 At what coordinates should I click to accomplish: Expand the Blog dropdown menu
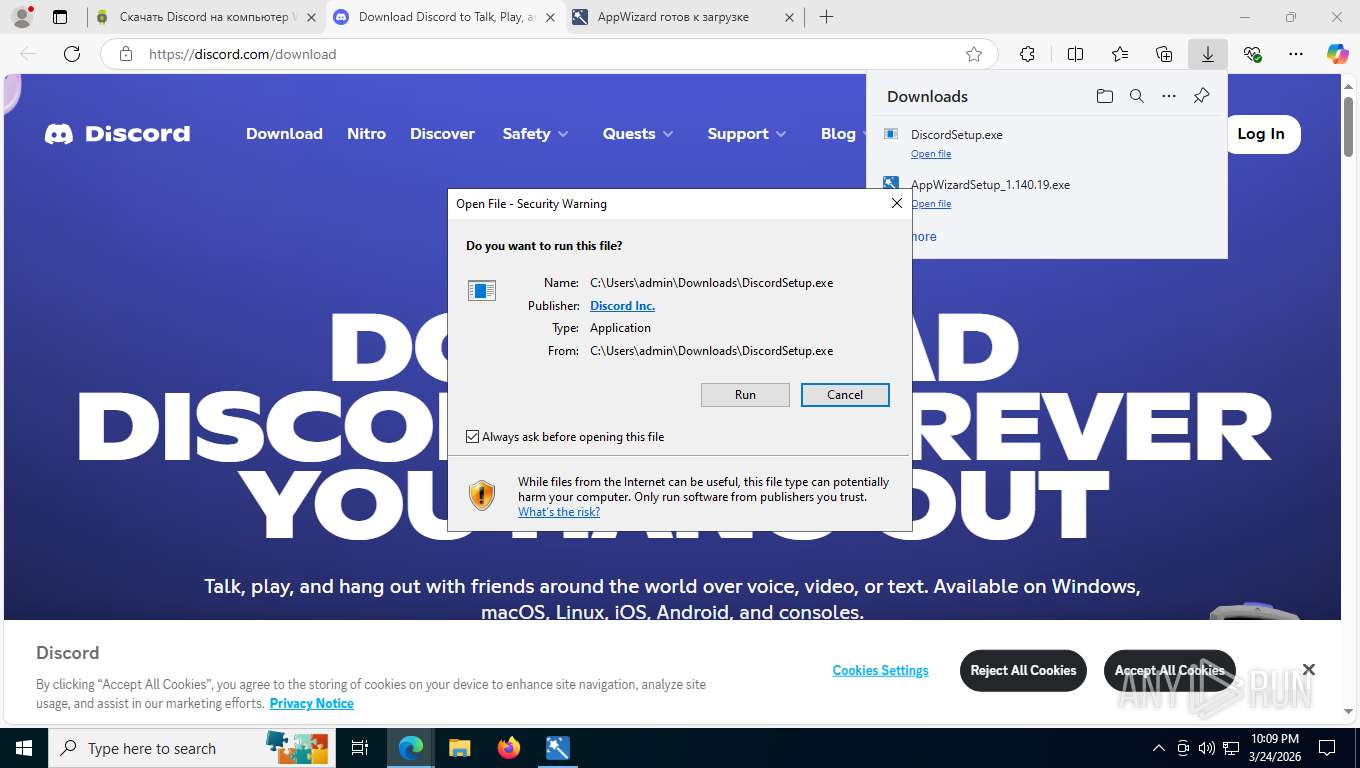pos(843,134)
